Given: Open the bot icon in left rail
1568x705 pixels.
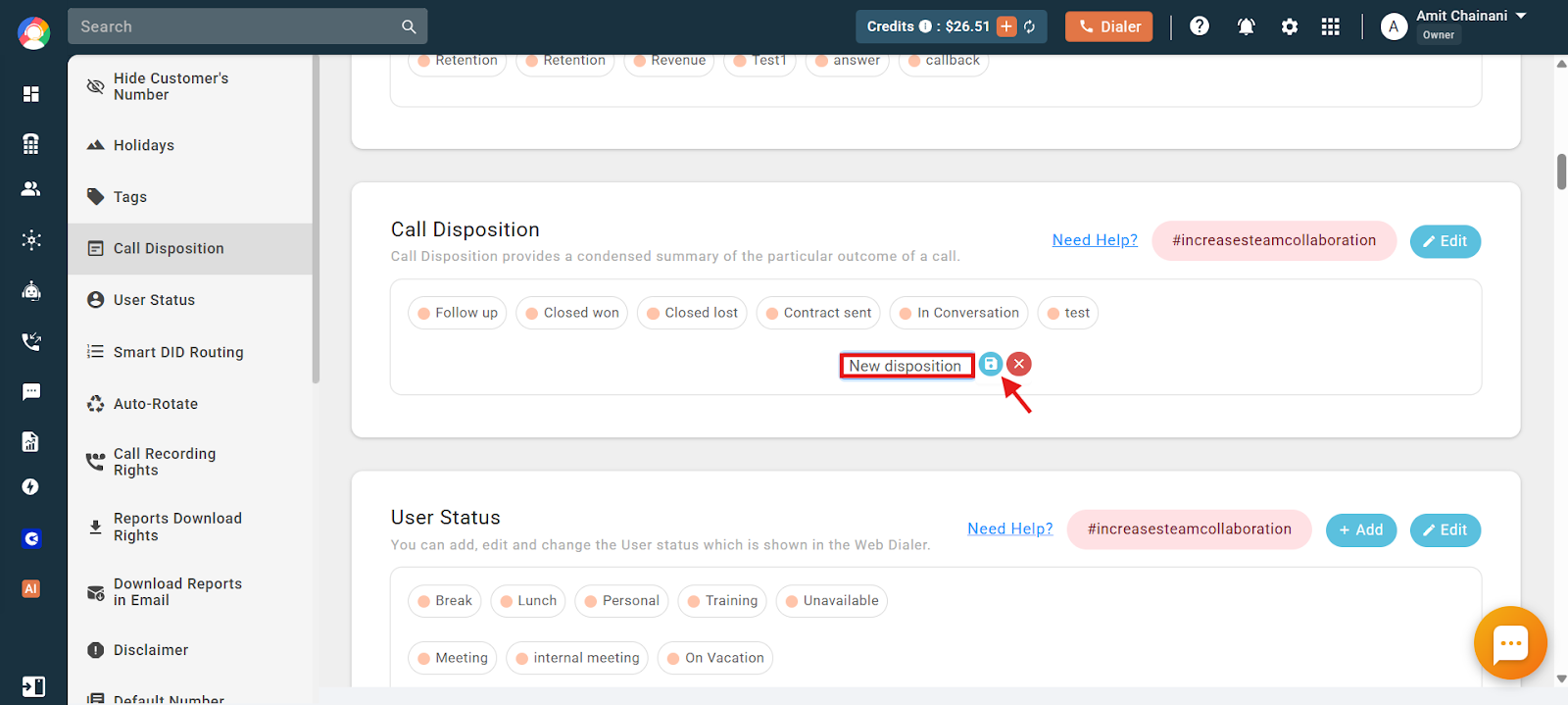Looking at the screenshot, I should [x=31, y=290].
